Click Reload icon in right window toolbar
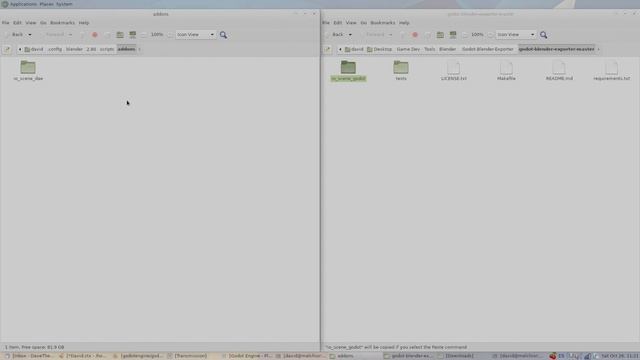This screenshot has width=640, height=360. pyautogui.click(x=427, y=35)
